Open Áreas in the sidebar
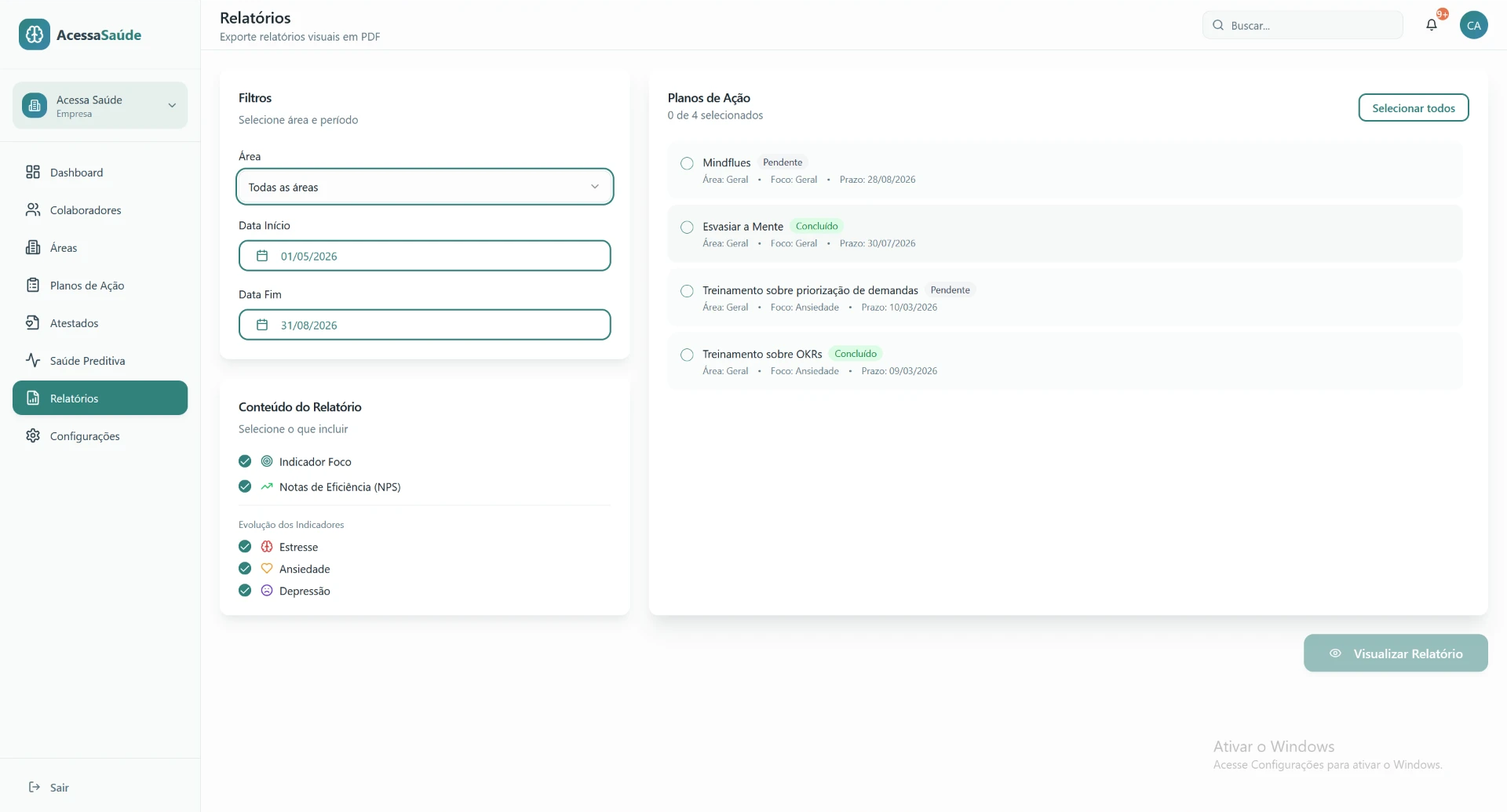This screenshot has height=812, width=1507. 100,247
